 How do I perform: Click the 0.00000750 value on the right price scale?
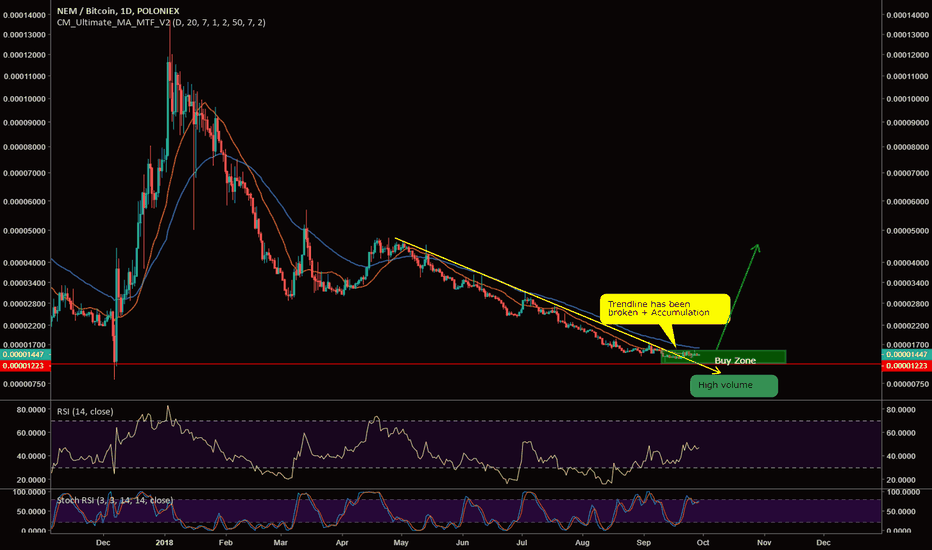tap(907, 384)
